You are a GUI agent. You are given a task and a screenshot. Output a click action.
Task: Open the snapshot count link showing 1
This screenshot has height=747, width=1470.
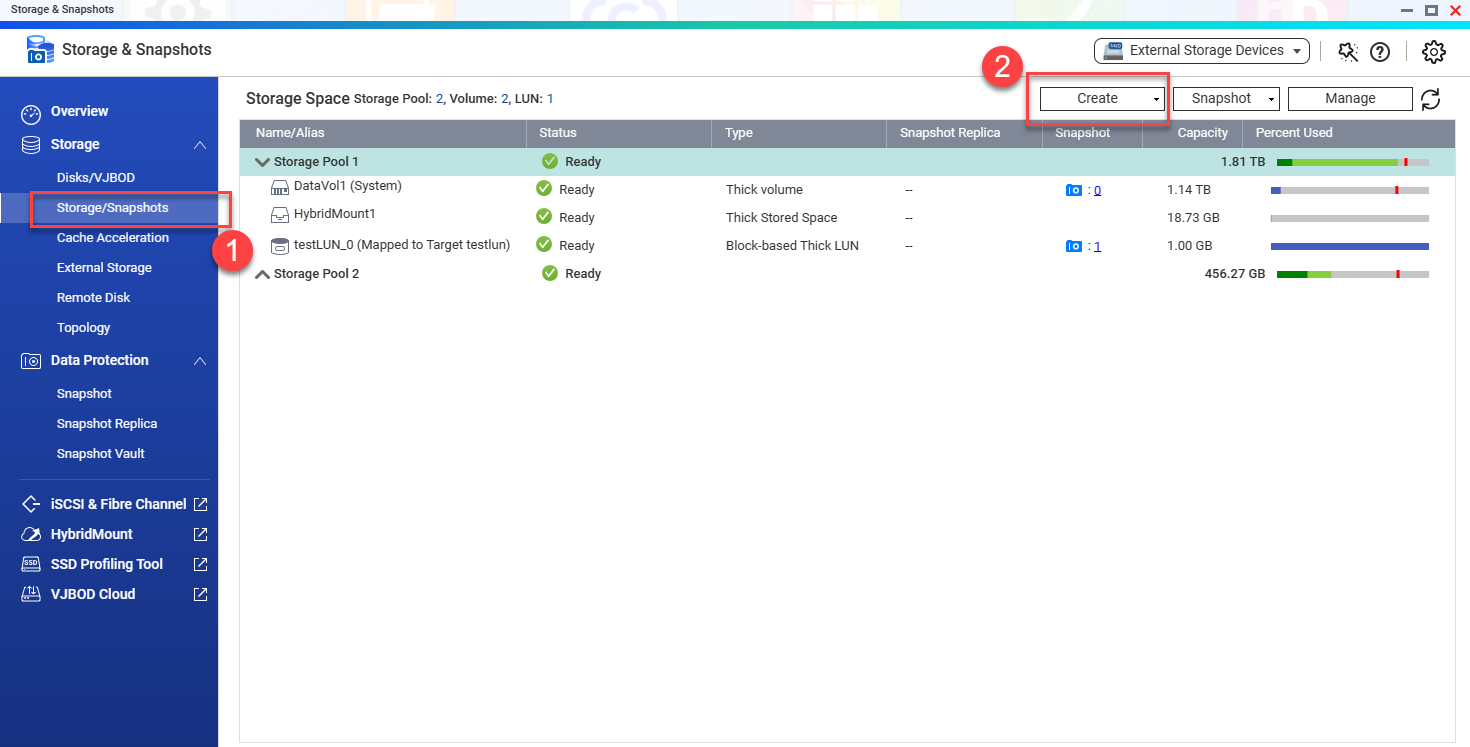tap(1097, 245)
